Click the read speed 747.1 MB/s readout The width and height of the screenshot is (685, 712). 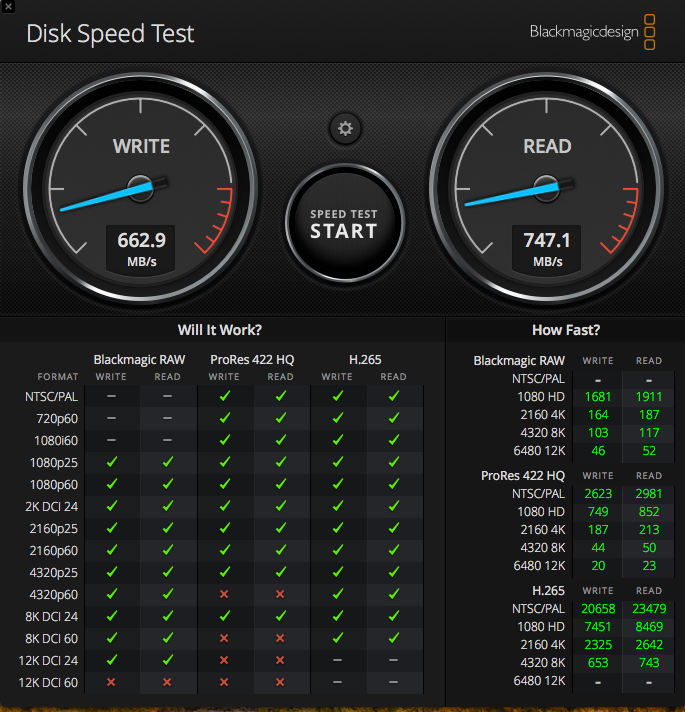[547, 249]
